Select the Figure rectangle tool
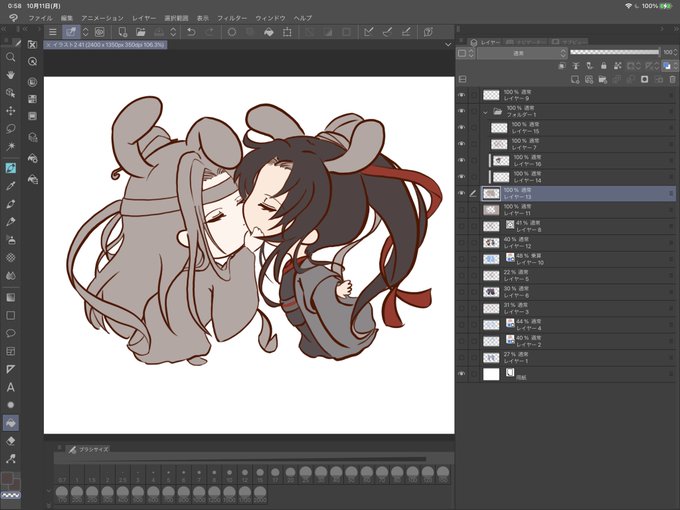The width and height of the screenshot is (680, 510). tap(11, 315)
